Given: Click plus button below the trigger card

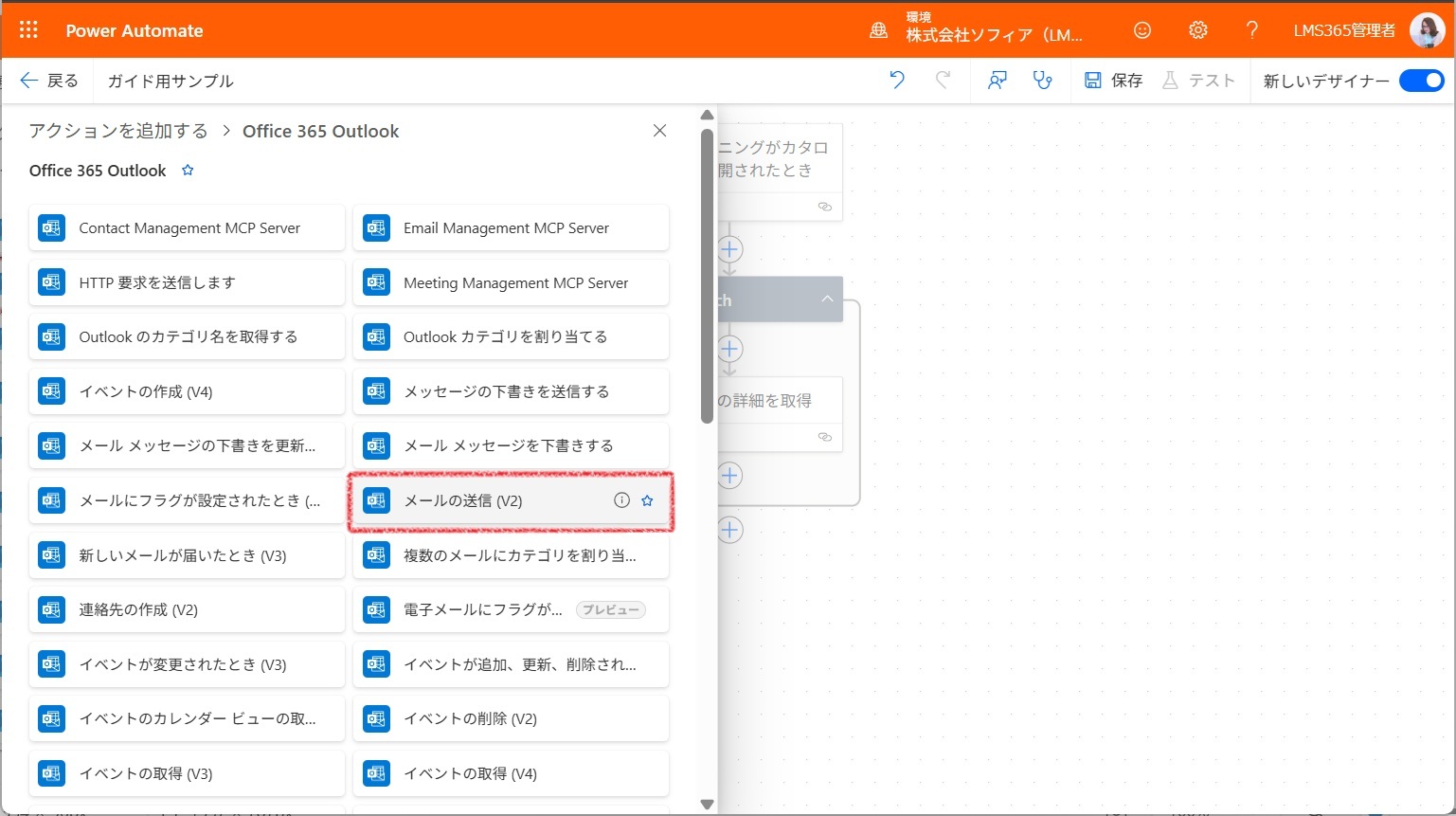Looking at the screenshot, I should 729,249.
